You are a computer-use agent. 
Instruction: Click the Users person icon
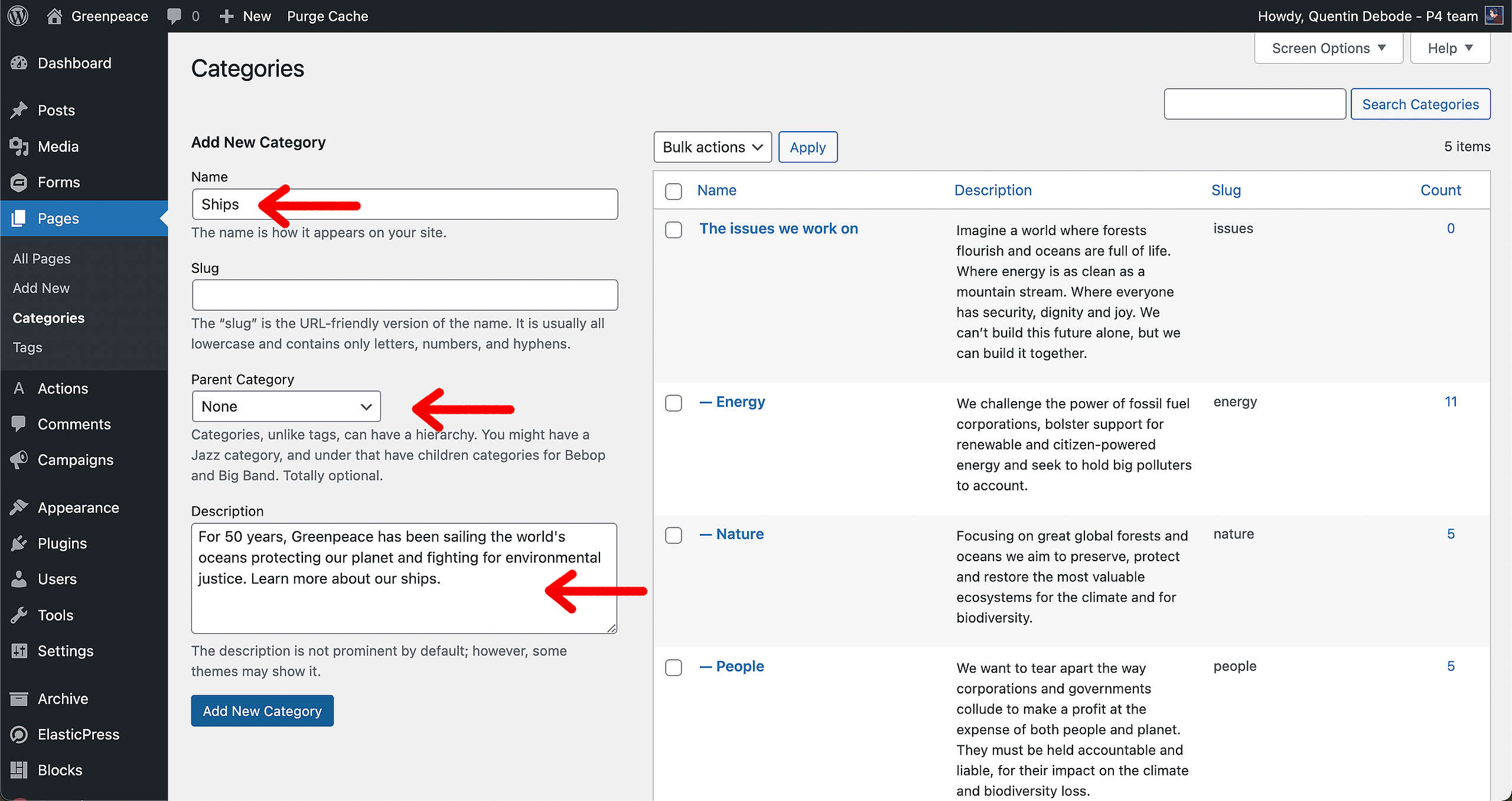coord(19,579)
